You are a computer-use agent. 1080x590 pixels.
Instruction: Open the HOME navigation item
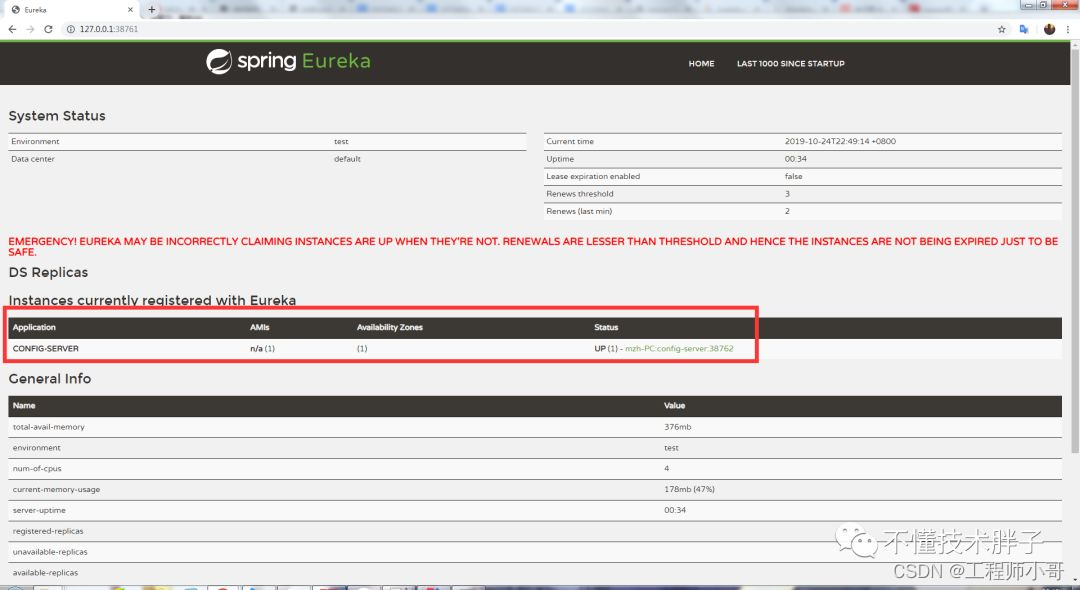pyautogui.click(x=701, y=63)
